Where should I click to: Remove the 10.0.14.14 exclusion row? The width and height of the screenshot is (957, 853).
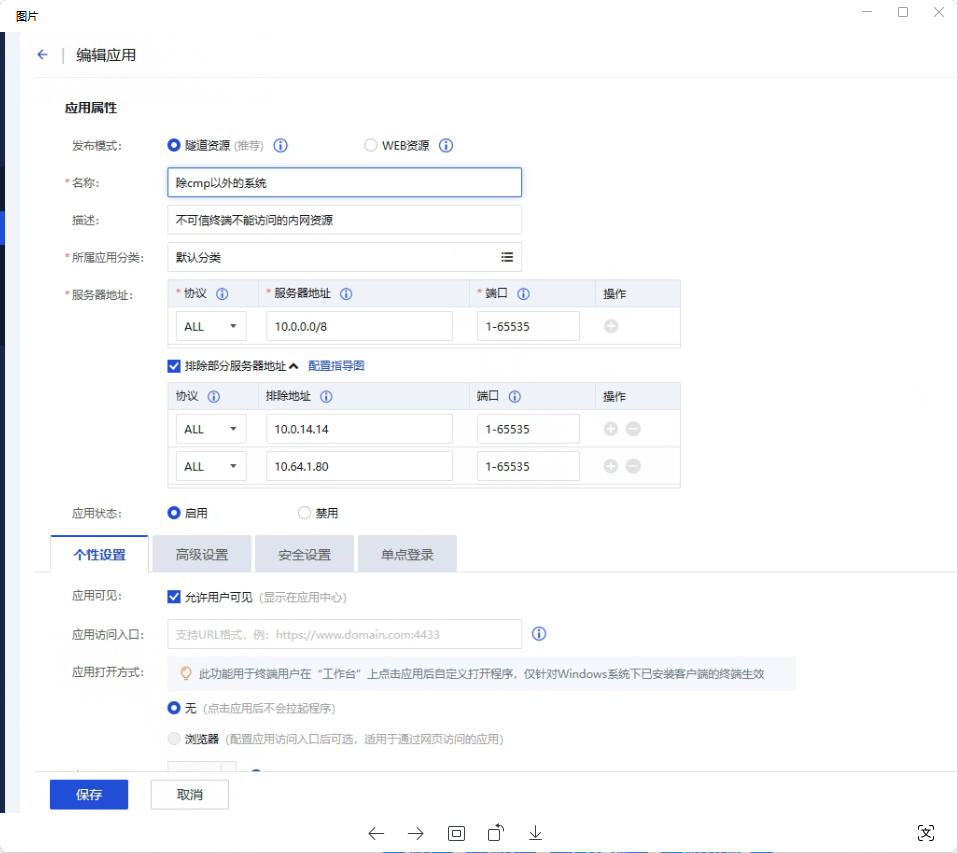(x=633, y=429)
